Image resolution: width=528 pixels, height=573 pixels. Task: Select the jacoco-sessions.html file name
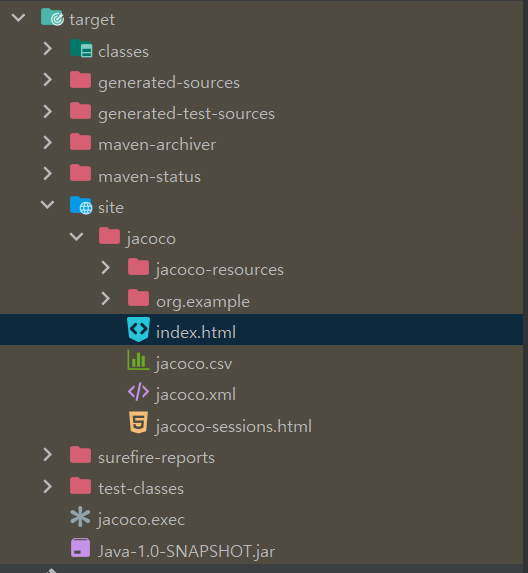pos(233,427)
